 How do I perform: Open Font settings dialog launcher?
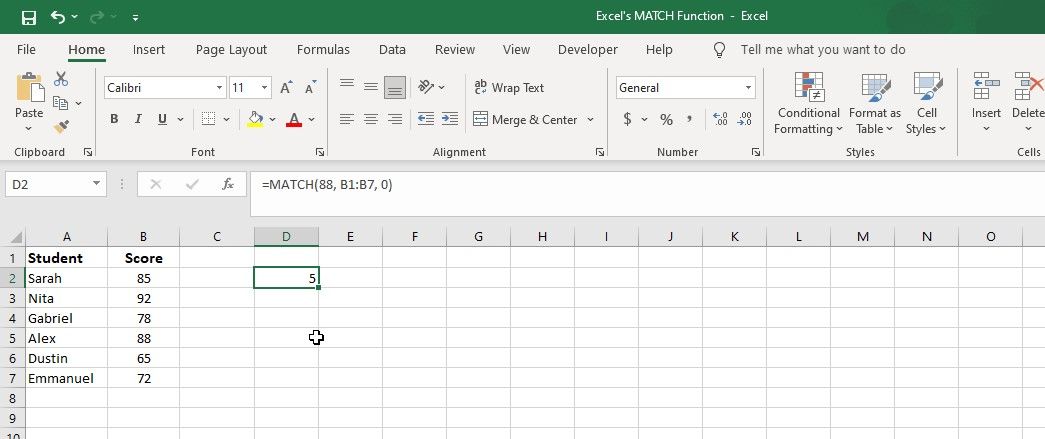[320, 153]
